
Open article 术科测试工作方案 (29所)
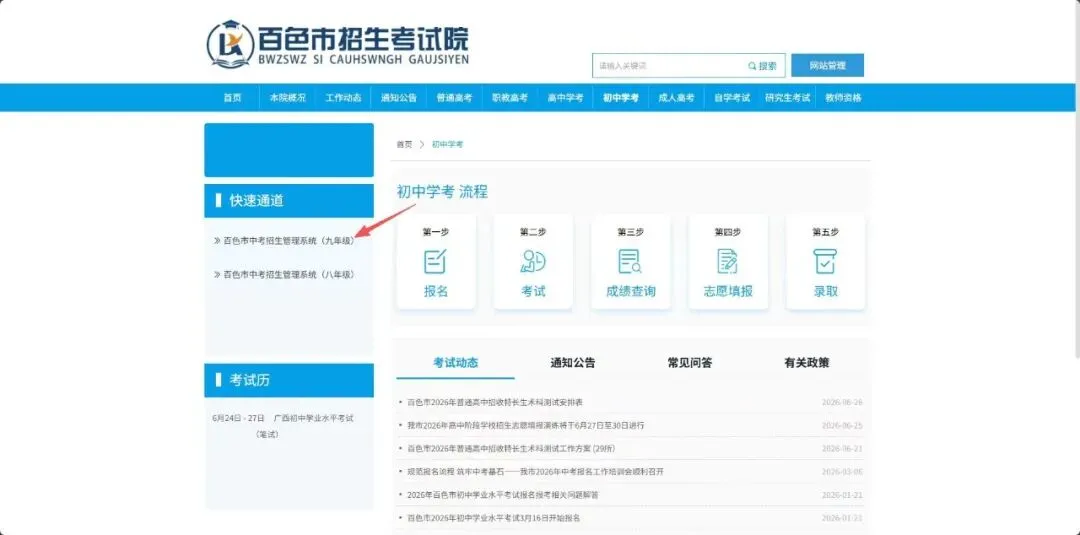510,448
